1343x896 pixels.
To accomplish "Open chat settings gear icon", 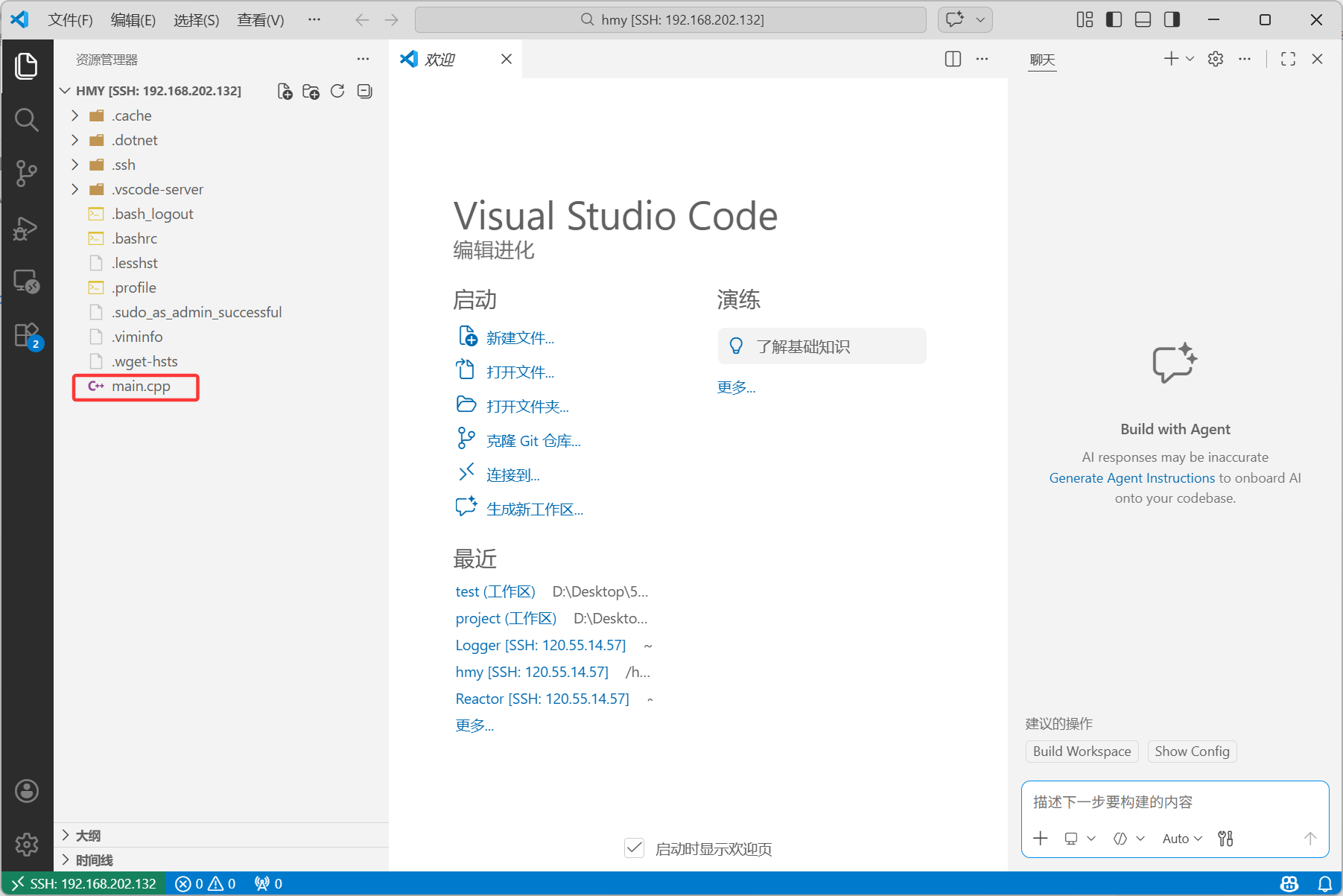I will [1216, 59].
